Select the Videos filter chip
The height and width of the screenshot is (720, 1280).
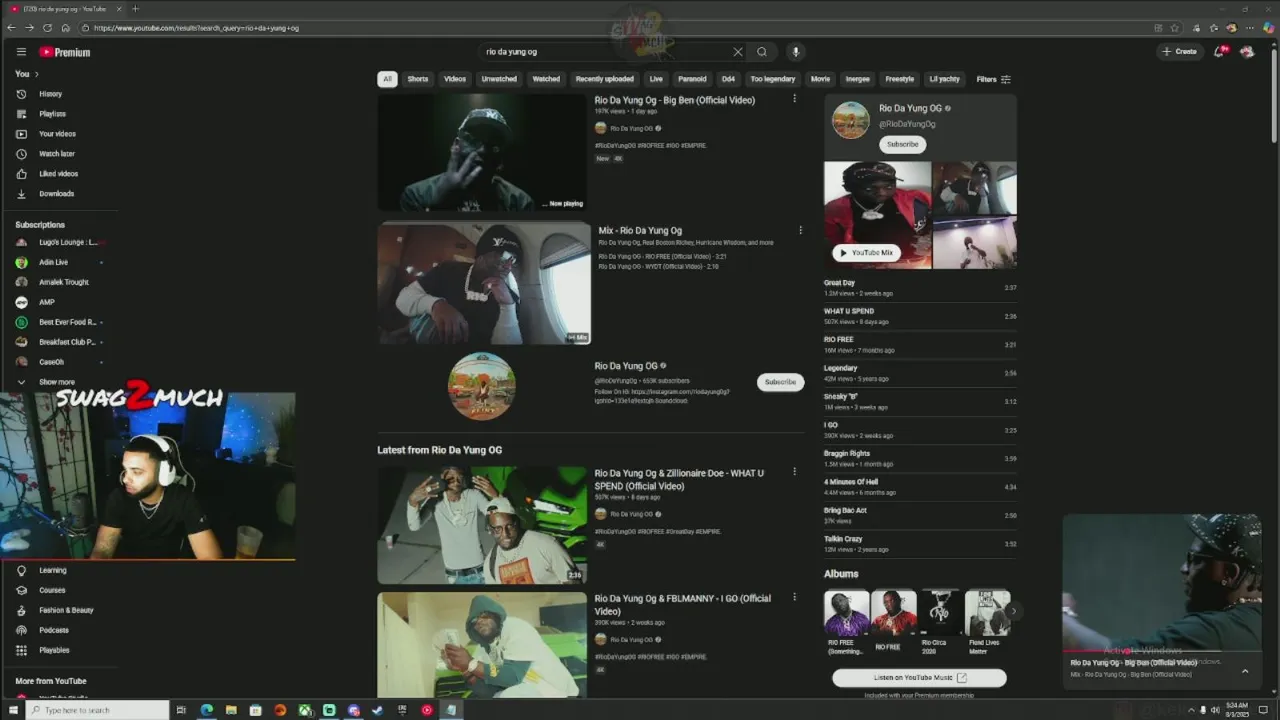(x=455, y=79)
